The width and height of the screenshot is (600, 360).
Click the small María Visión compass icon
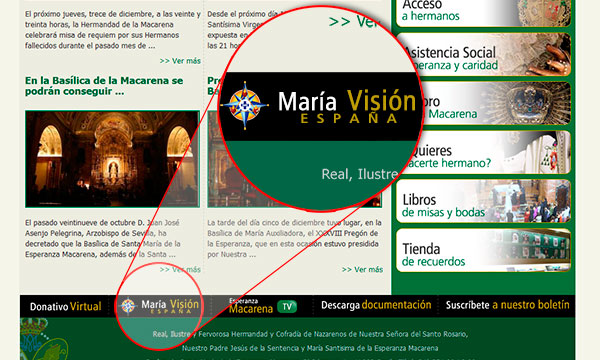[x=128, y=306]
